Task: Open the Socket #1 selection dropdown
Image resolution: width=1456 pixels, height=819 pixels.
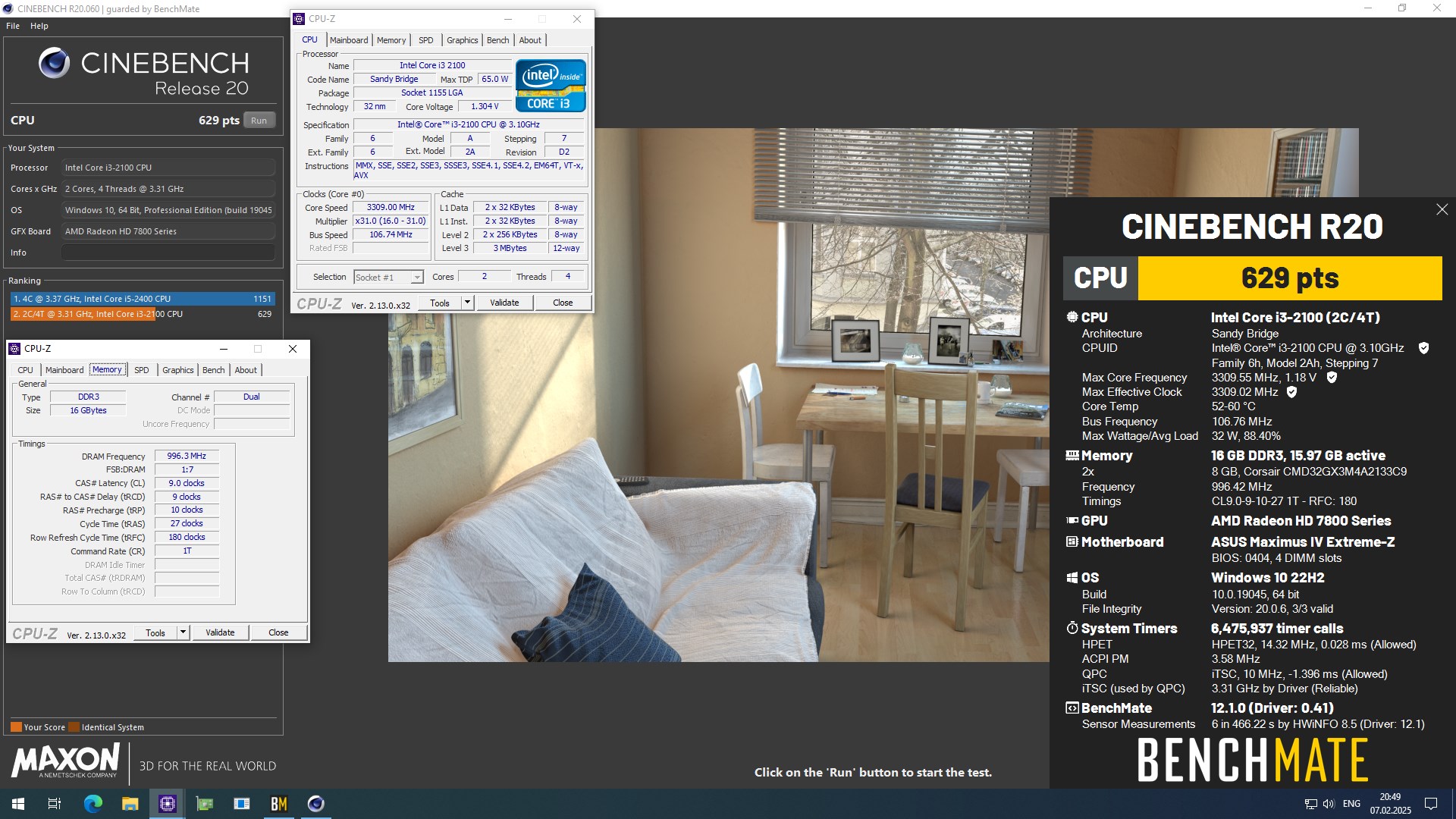Action: click(388, 278)
